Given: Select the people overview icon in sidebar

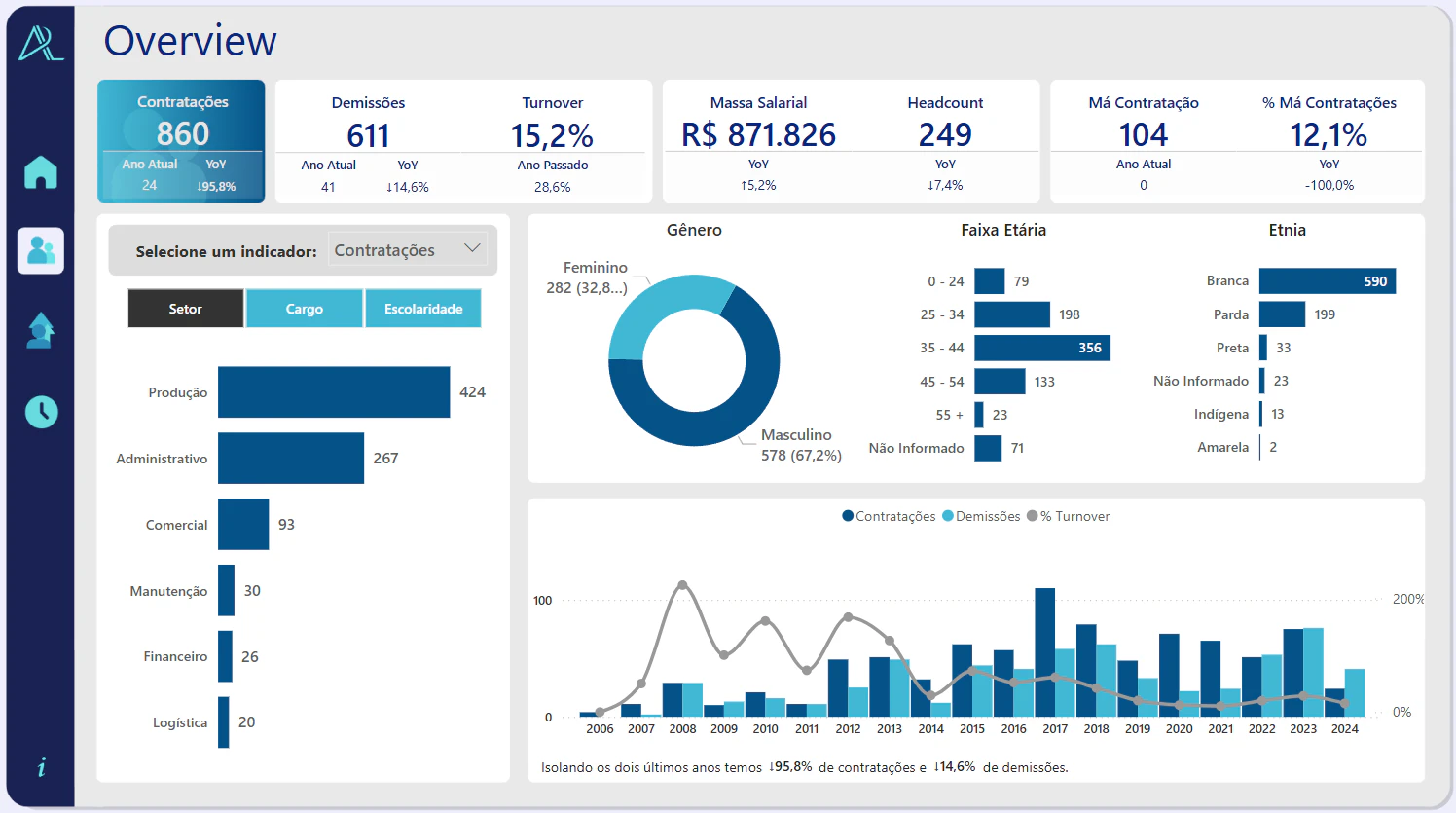Looking at the screenshot, I should pyautogui.click(x=41, y=250).
